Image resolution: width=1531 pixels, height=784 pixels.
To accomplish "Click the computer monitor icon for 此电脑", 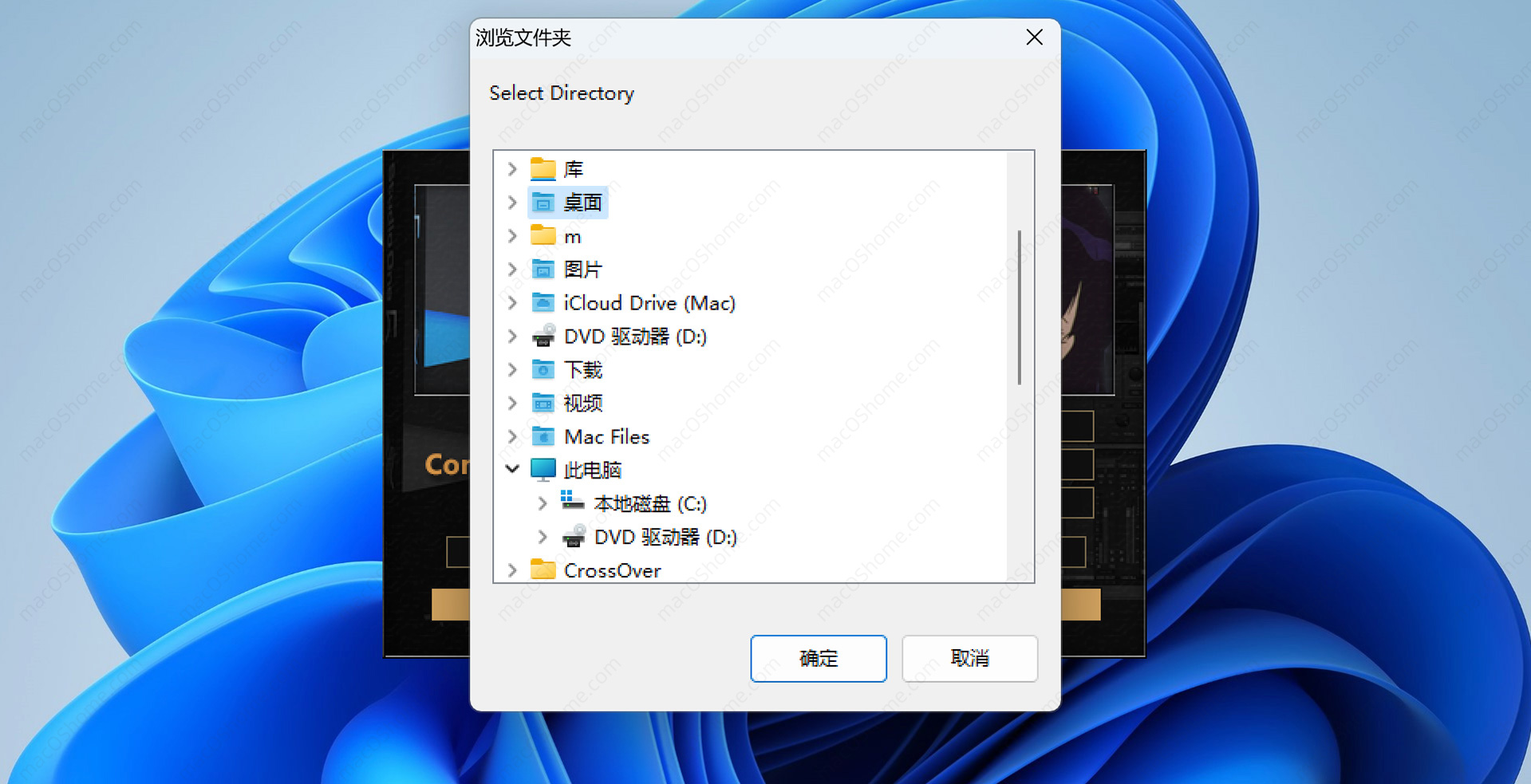I will pyautogui.click(x=543, y=470).
